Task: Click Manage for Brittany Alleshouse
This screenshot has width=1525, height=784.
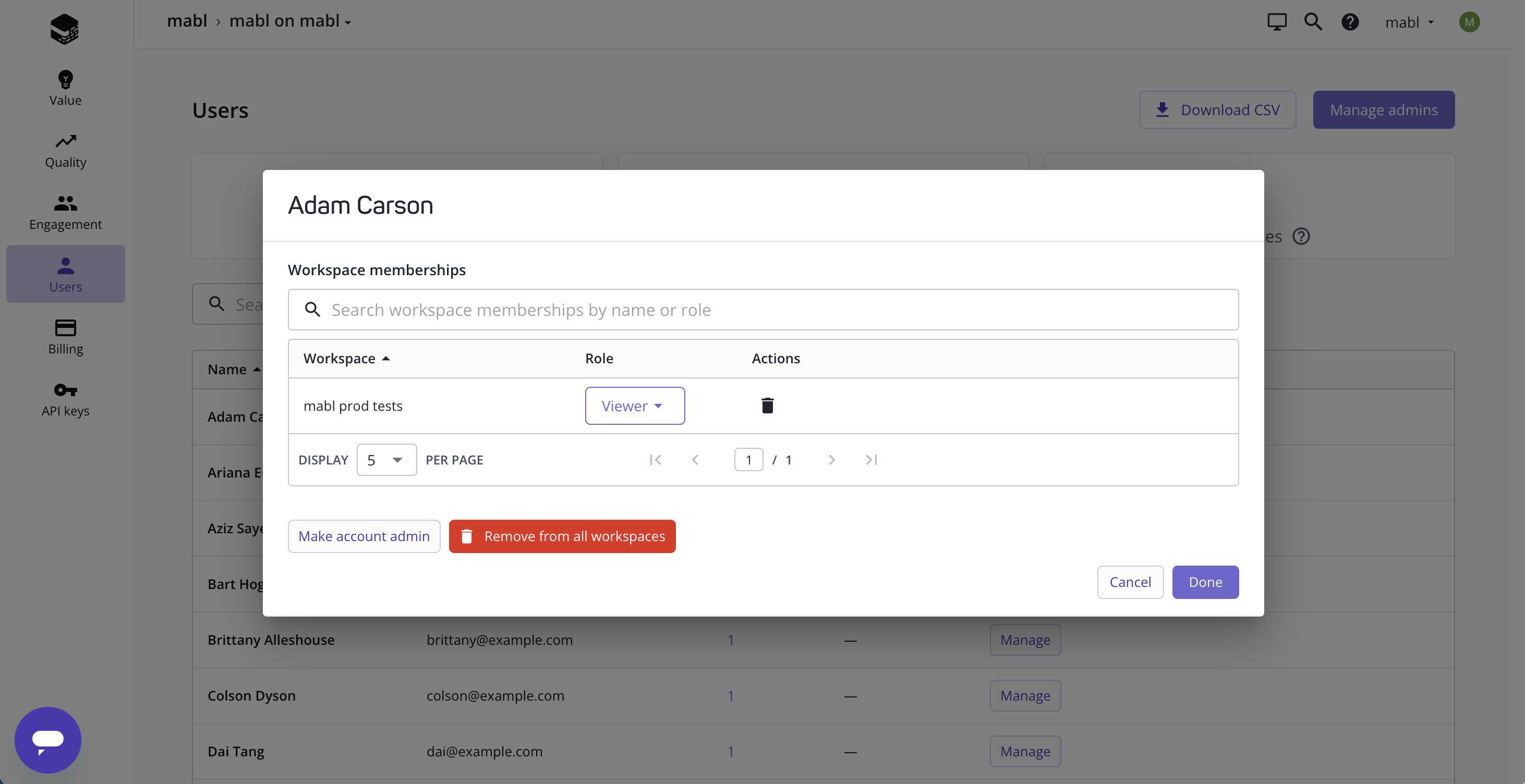Action: coord(1025,640)
